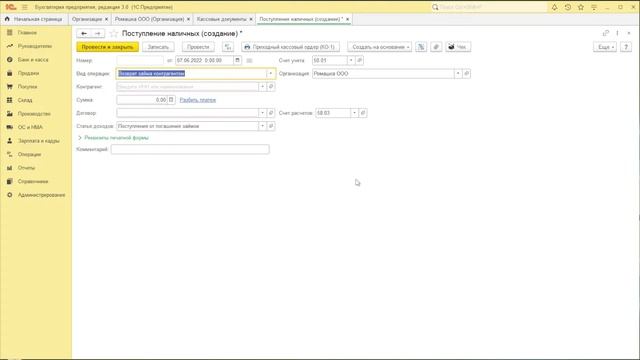Screen dimensions: 640x360
Task: Open Статья доходов field link icon
Action: pos(271,126)
